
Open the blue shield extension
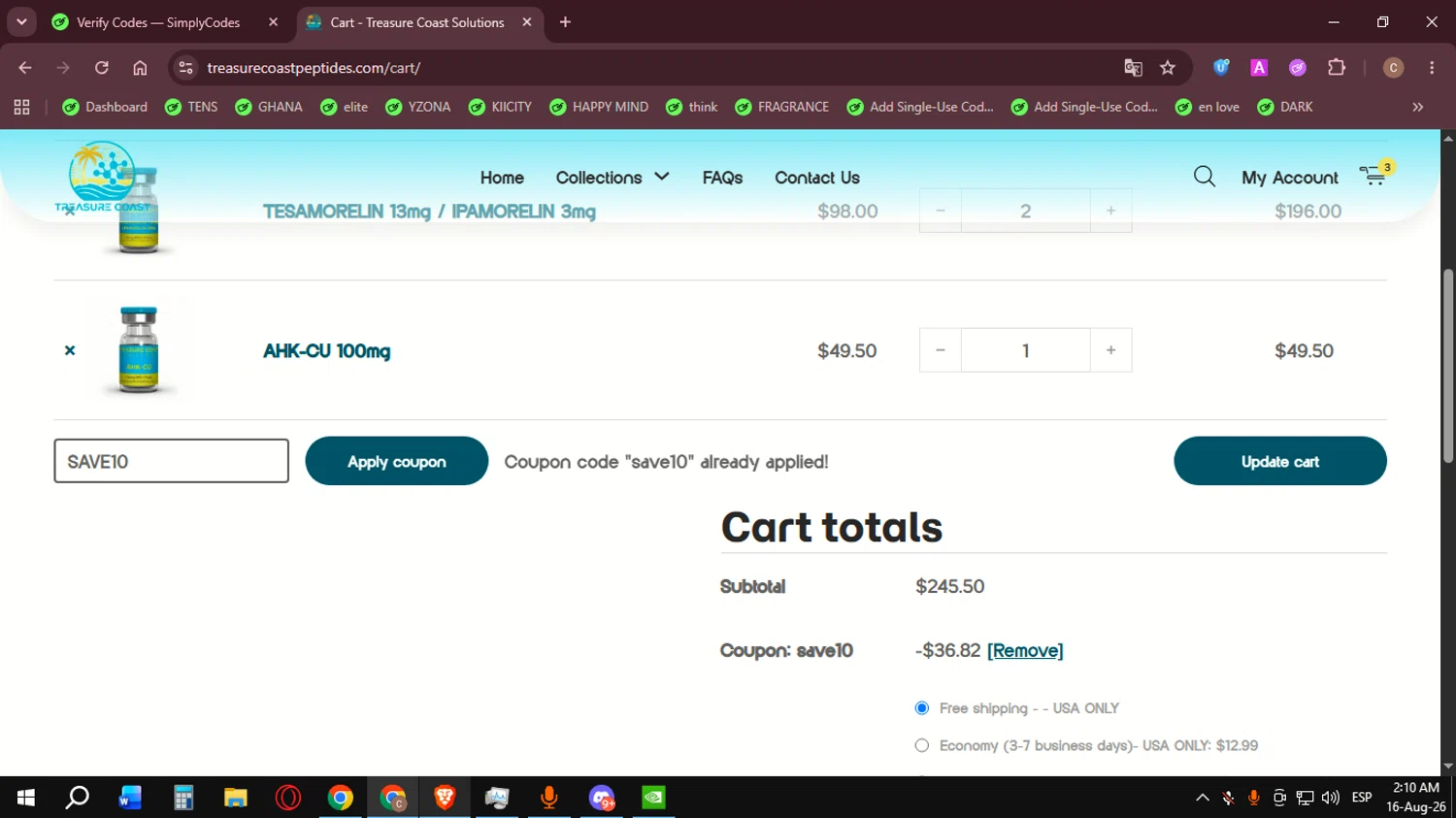point(1221,68)
